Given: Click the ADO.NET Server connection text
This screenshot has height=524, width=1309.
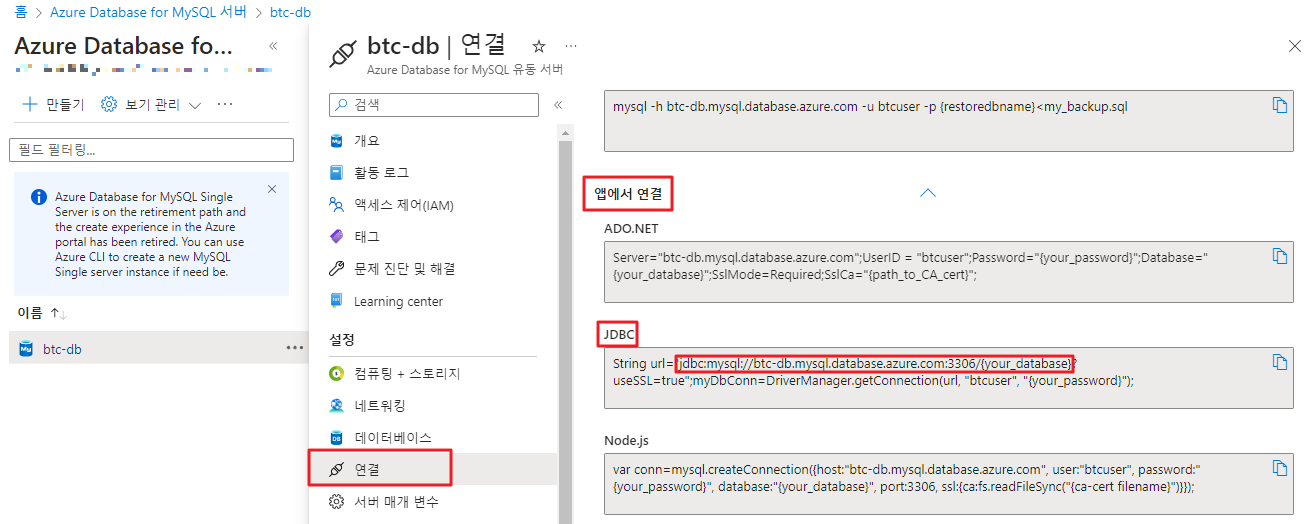Looking at the screenshot, I should tap(911, 265).
